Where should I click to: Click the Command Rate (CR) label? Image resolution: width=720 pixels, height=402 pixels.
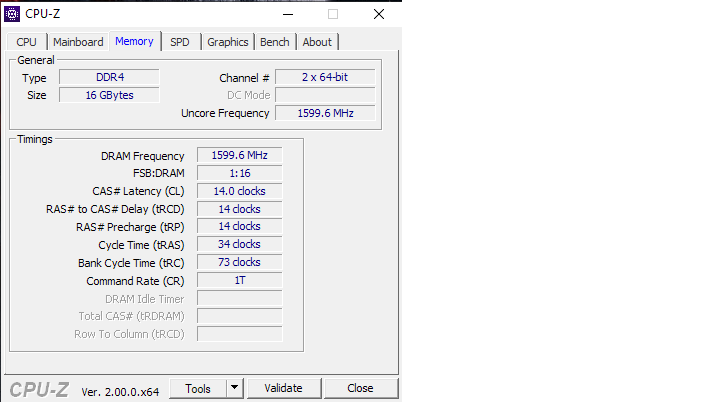click(135, 281)
